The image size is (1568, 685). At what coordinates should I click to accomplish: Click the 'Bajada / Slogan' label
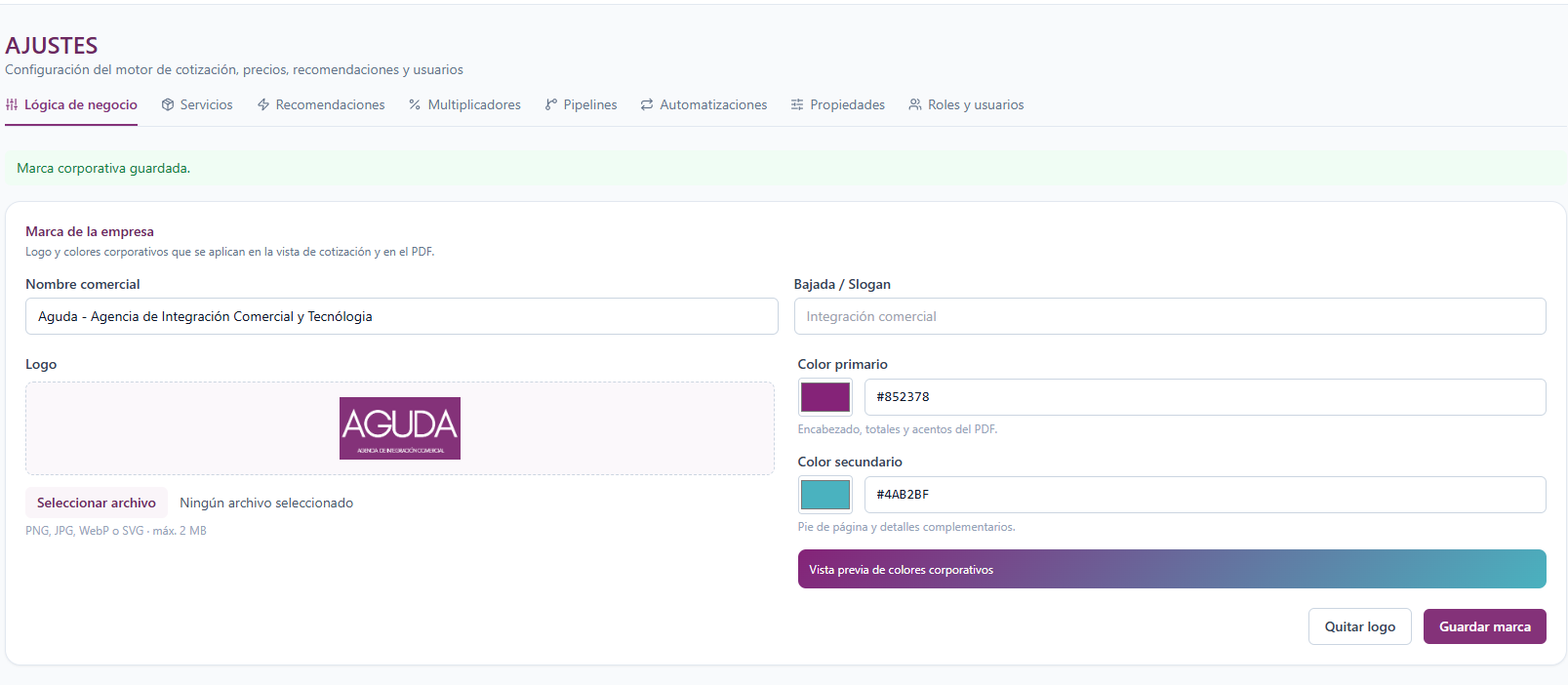(842, 284)
